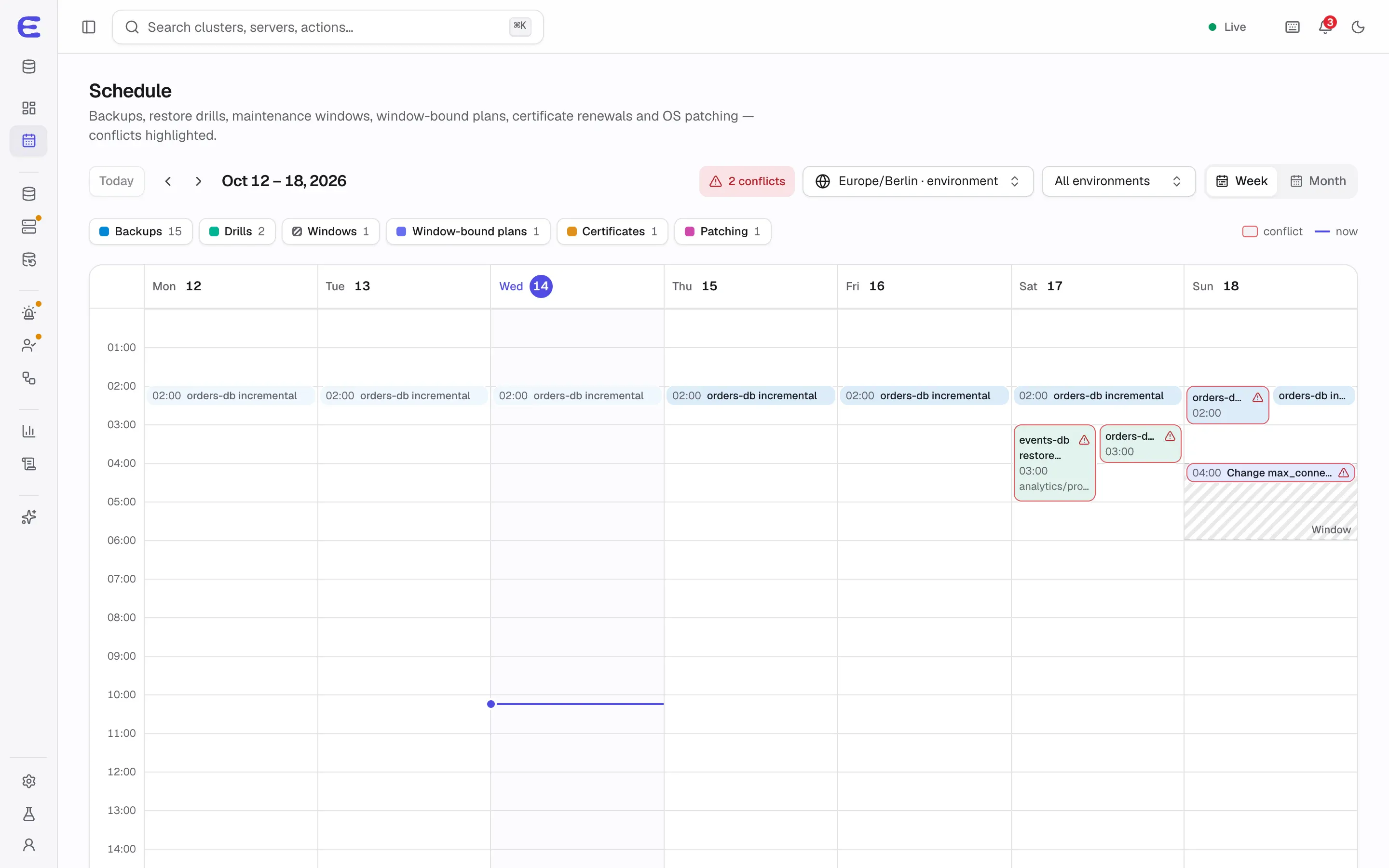The width and height of the screenshot is (1389, 868).
Task: Go to next week chevron
Action: [199, 181]
